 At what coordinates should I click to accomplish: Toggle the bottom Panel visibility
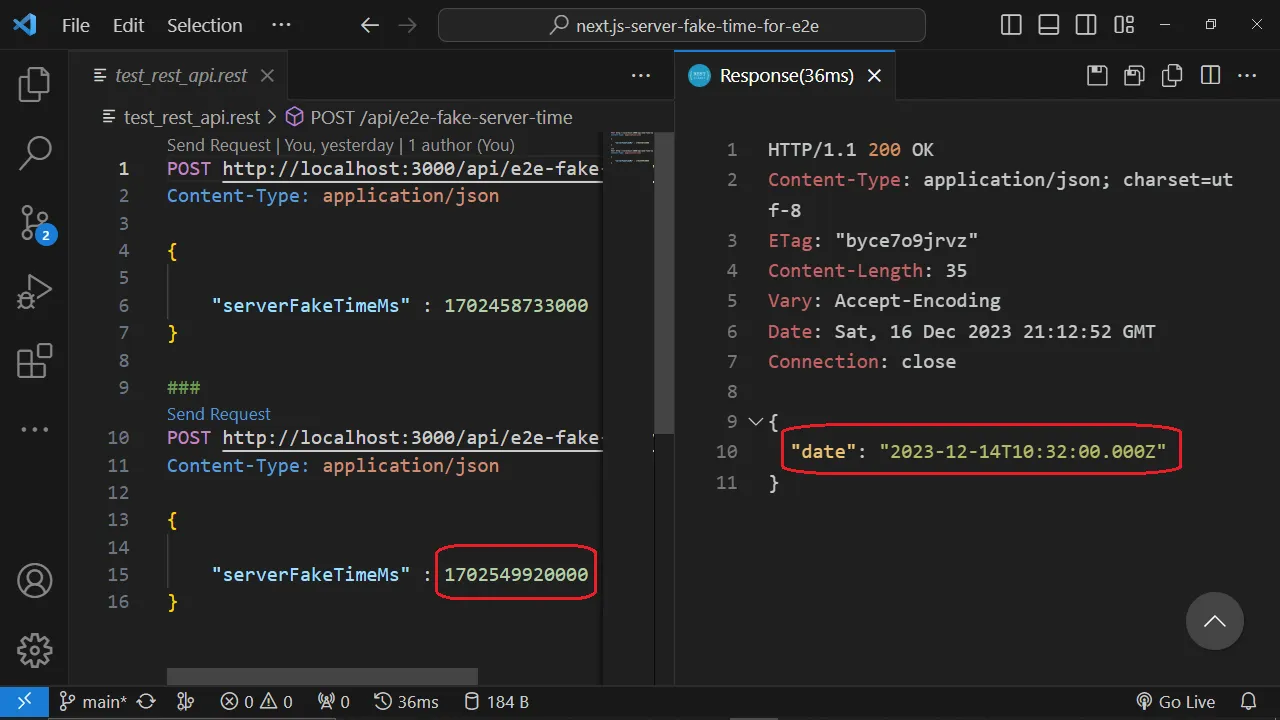coord(1048,24)
